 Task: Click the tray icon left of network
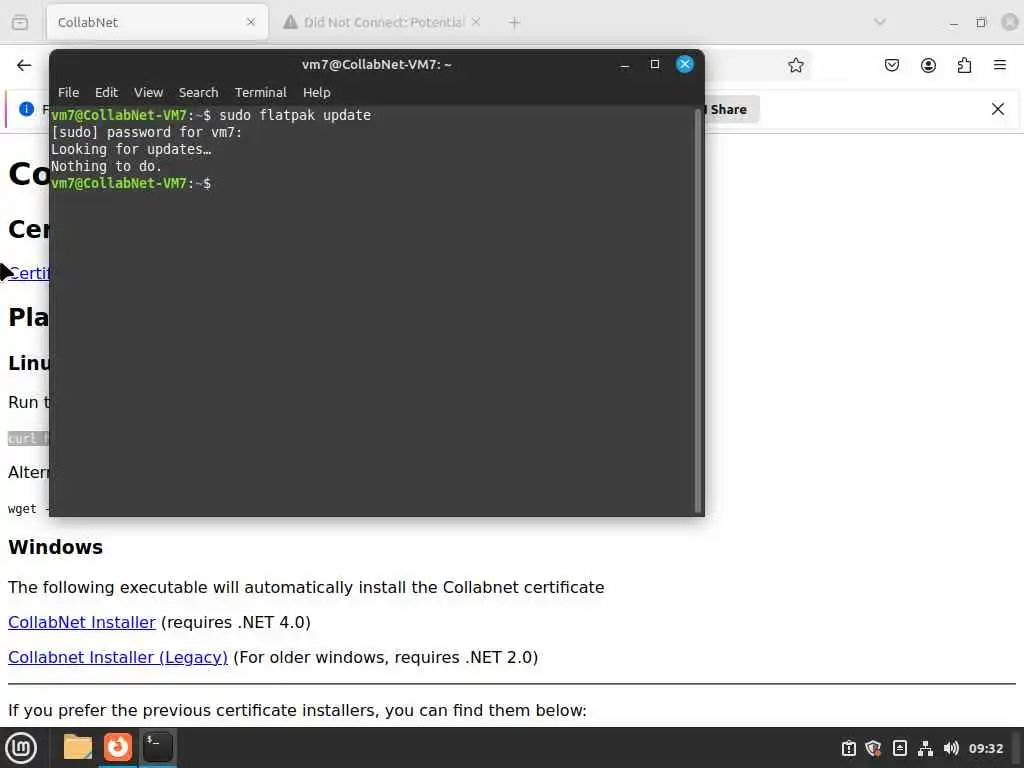pyautogui.click(x=899, y=748)
